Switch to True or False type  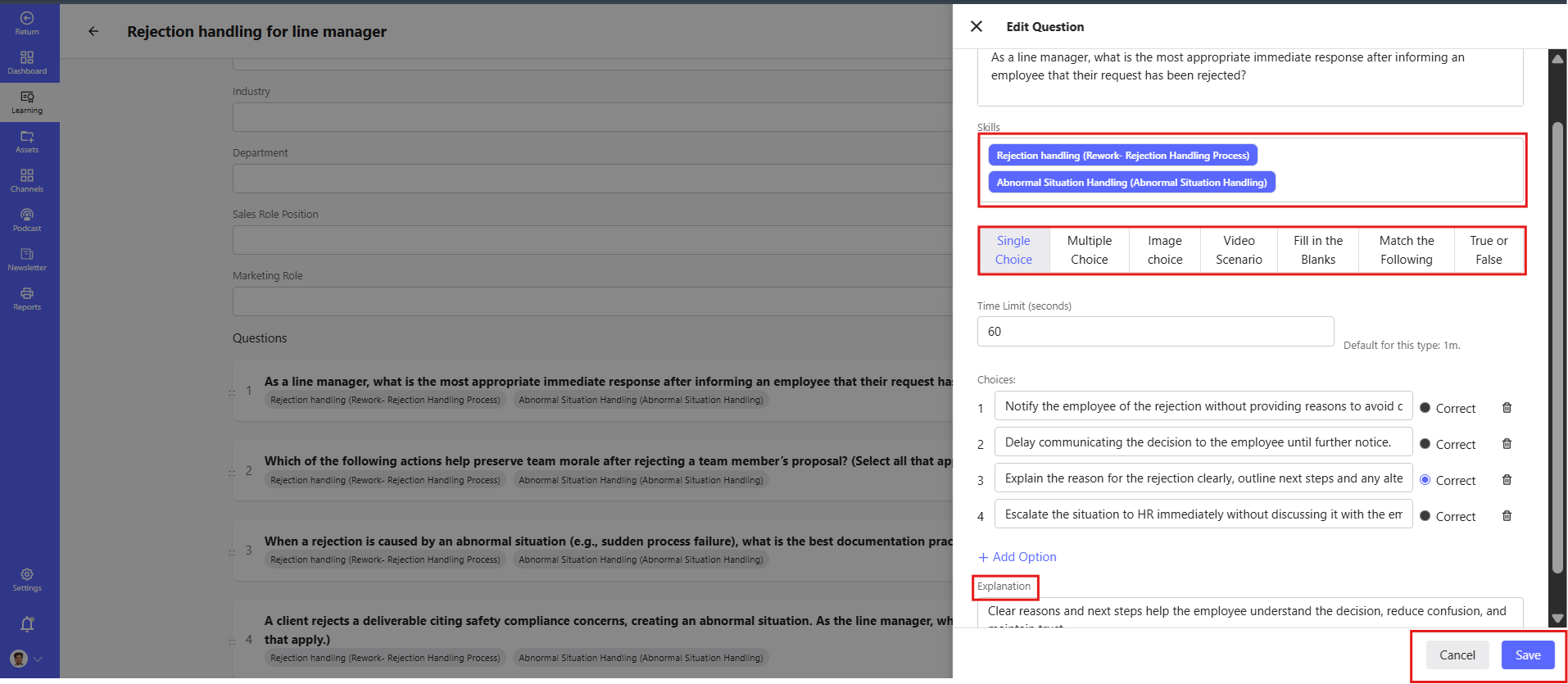click(x=1489, y=250)
